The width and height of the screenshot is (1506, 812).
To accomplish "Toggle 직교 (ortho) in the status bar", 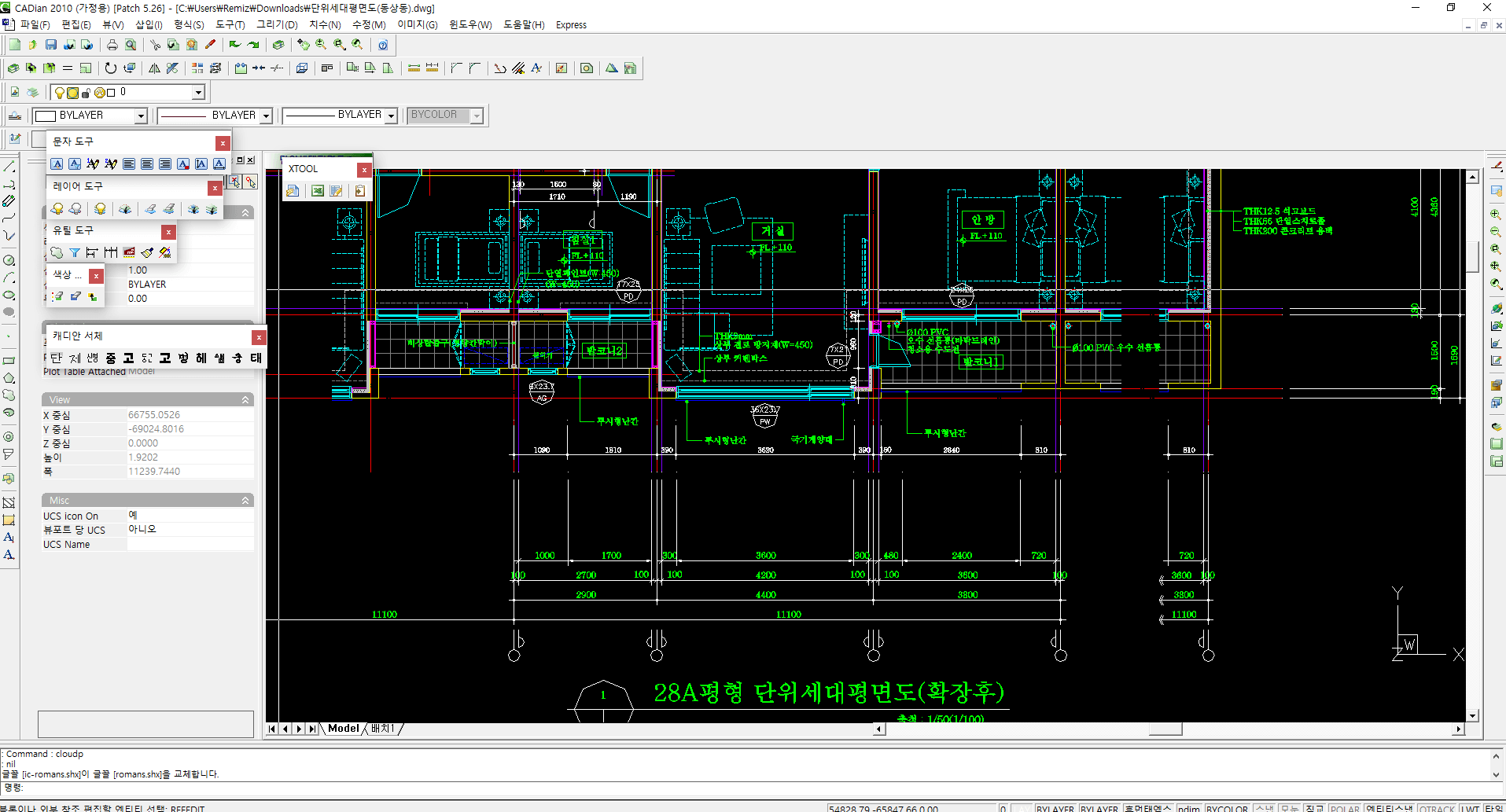I will tap(1315, 808).
